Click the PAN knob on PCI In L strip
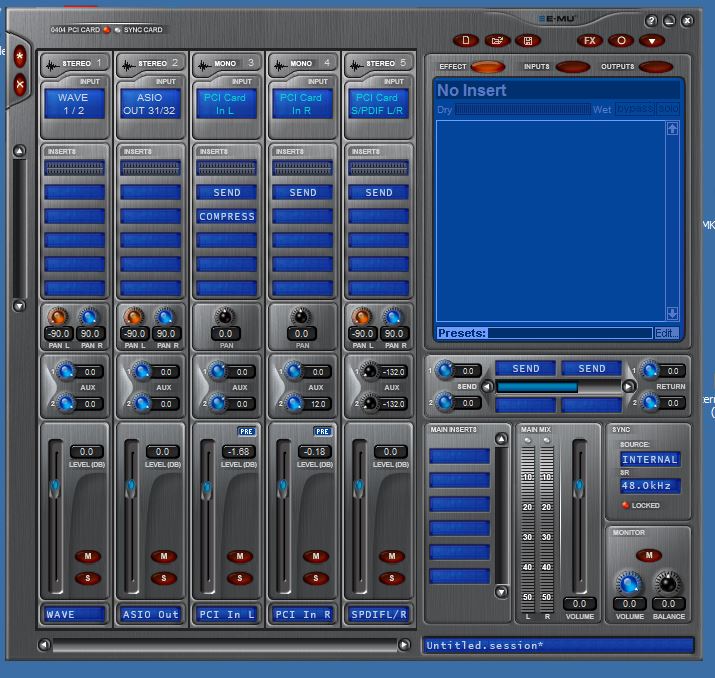This screenshot has height=678, width=715. (x=225, y=316)
